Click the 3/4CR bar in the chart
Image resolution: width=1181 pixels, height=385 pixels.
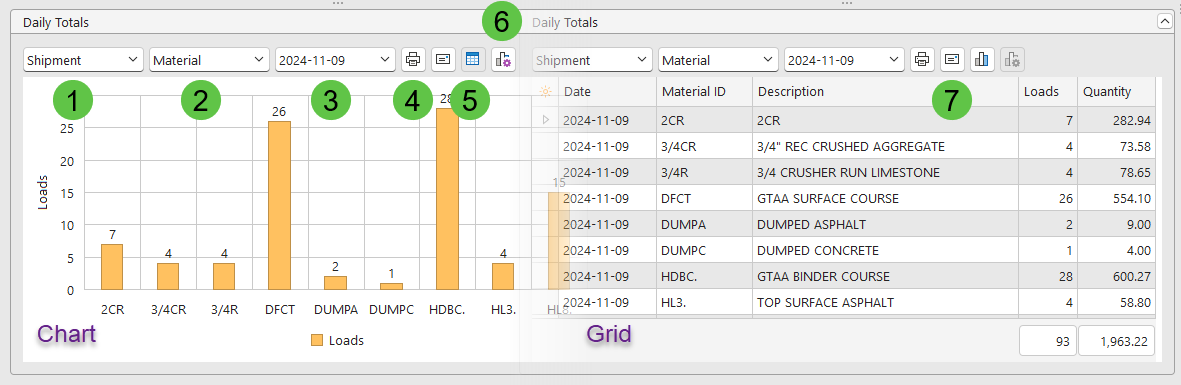click(x=168, y=277)
